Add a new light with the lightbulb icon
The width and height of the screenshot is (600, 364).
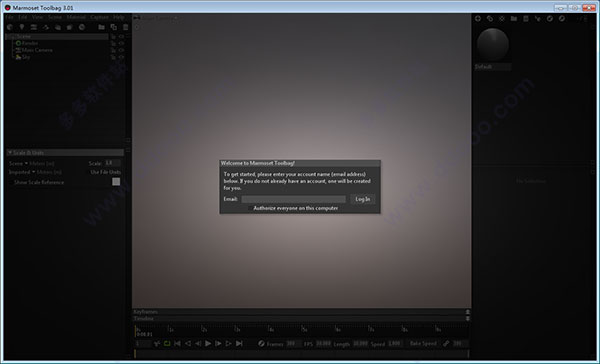[22, 27]
